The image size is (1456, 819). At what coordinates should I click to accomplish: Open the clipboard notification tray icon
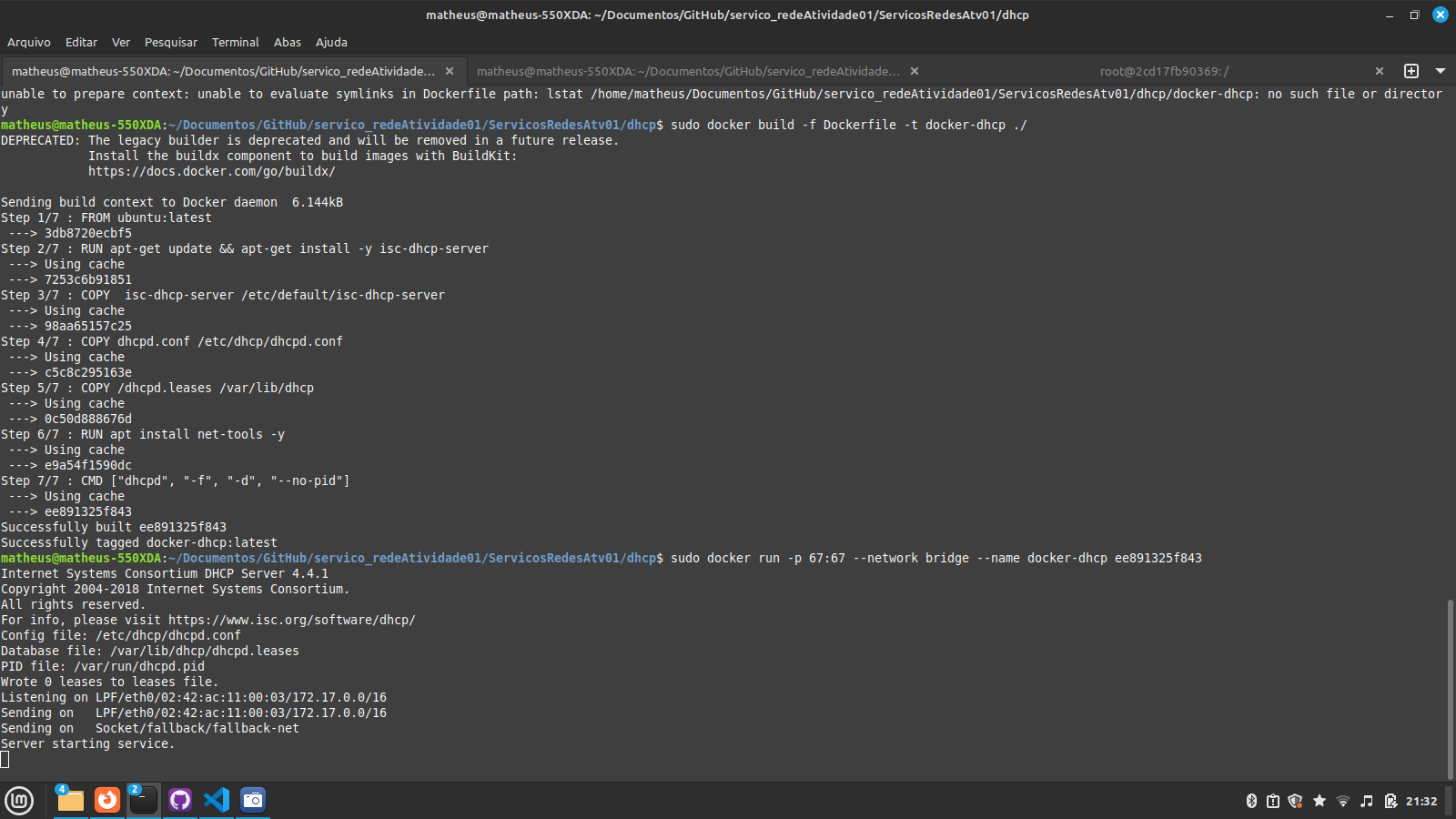(x=1273, y=801)
